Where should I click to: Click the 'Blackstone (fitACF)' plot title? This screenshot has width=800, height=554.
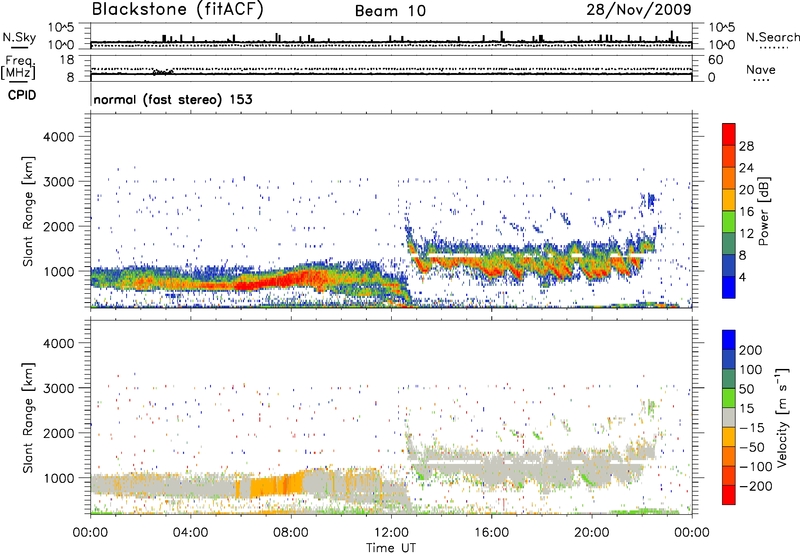pos(177,9)
